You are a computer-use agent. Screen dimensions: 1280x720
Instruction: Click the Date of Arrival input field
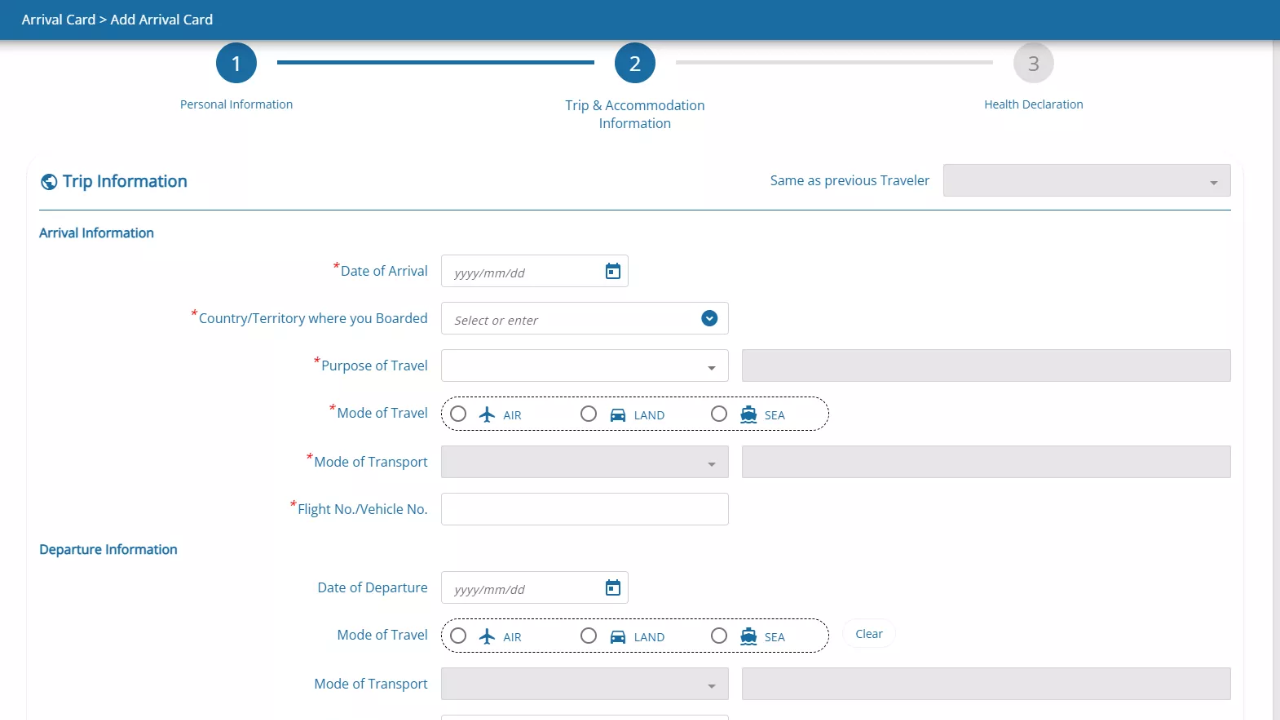coord(534,271)
